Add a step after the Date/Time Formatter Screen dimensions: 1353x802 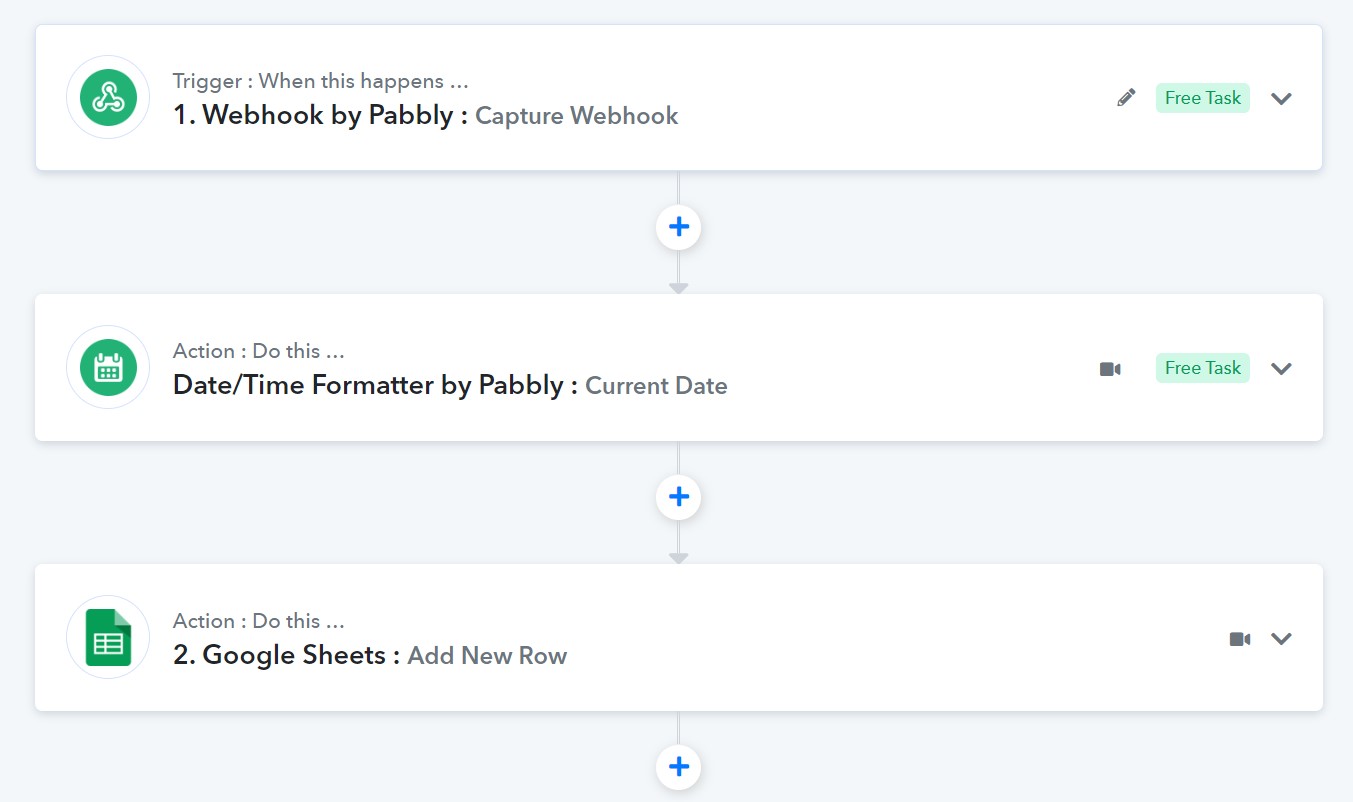coord(679,497)
